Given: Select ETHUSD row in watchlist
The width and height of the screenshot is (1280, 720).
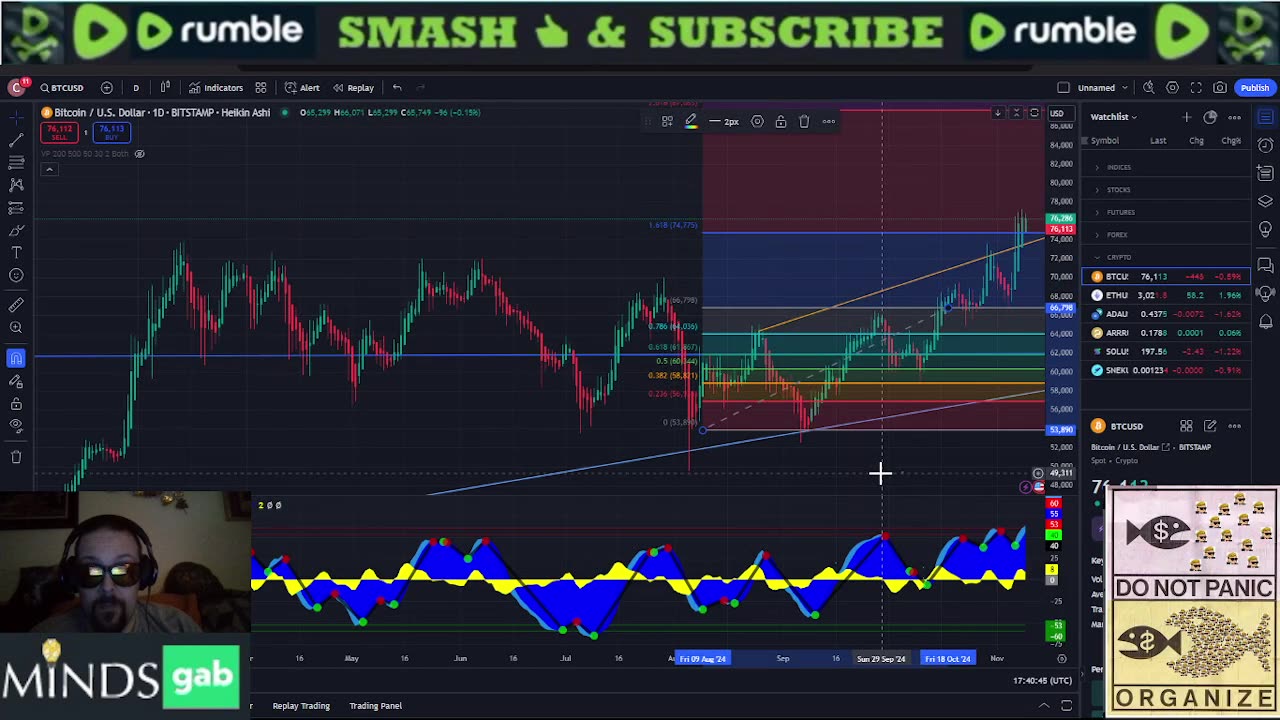Looking at the screenshot, I should tap(1166, 295).
